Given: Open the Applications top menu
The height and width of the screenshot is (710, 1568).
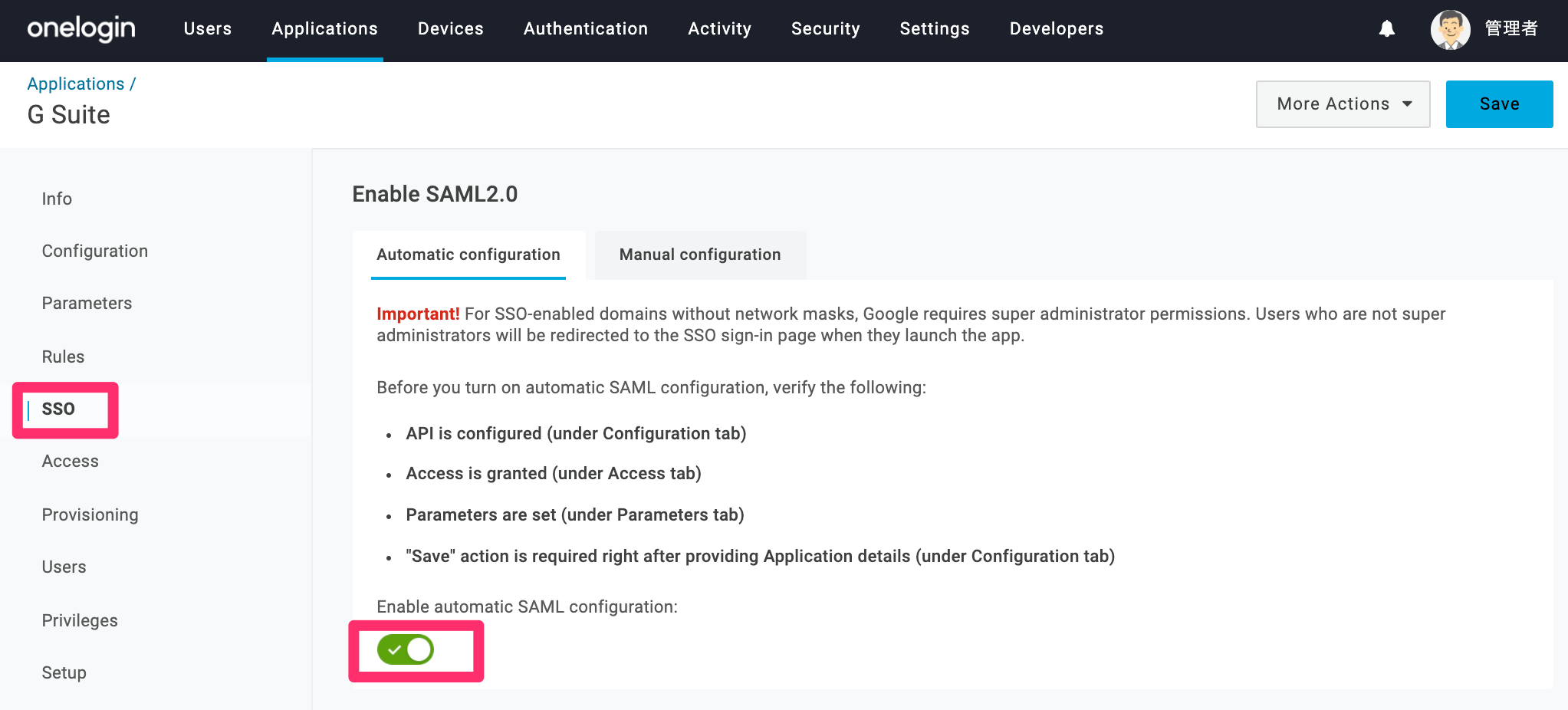Looking at the screenshot, I should click(325, 29).
